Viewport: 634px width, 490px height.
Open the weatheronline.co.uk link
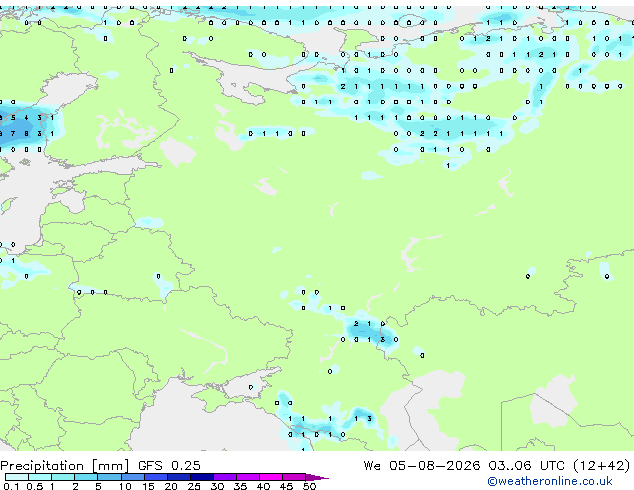click(x=550, y=481)
